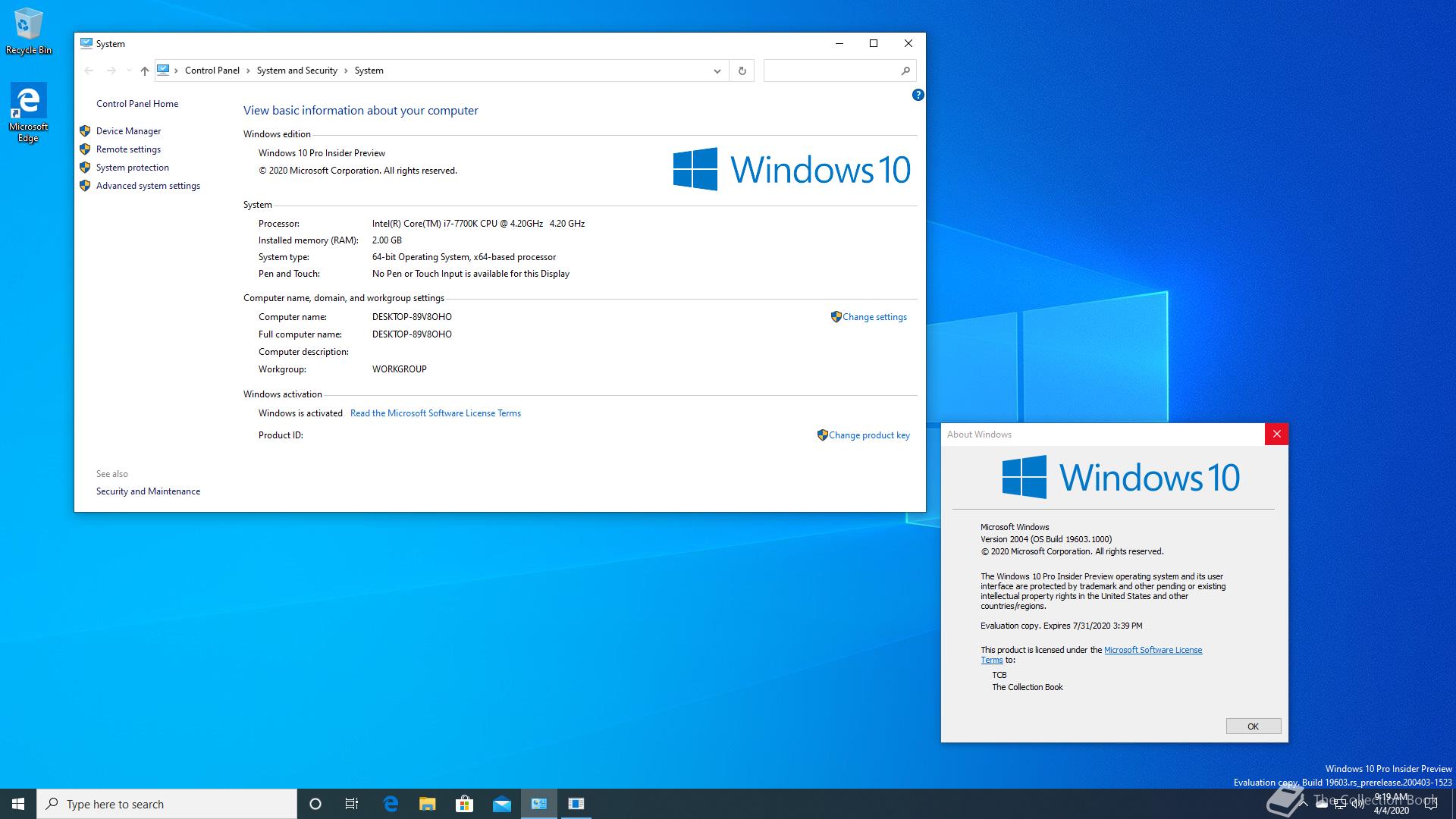Click the computer icon in address bar
The width and height of the screenshot is (1456, 819).
pos(163,70)
